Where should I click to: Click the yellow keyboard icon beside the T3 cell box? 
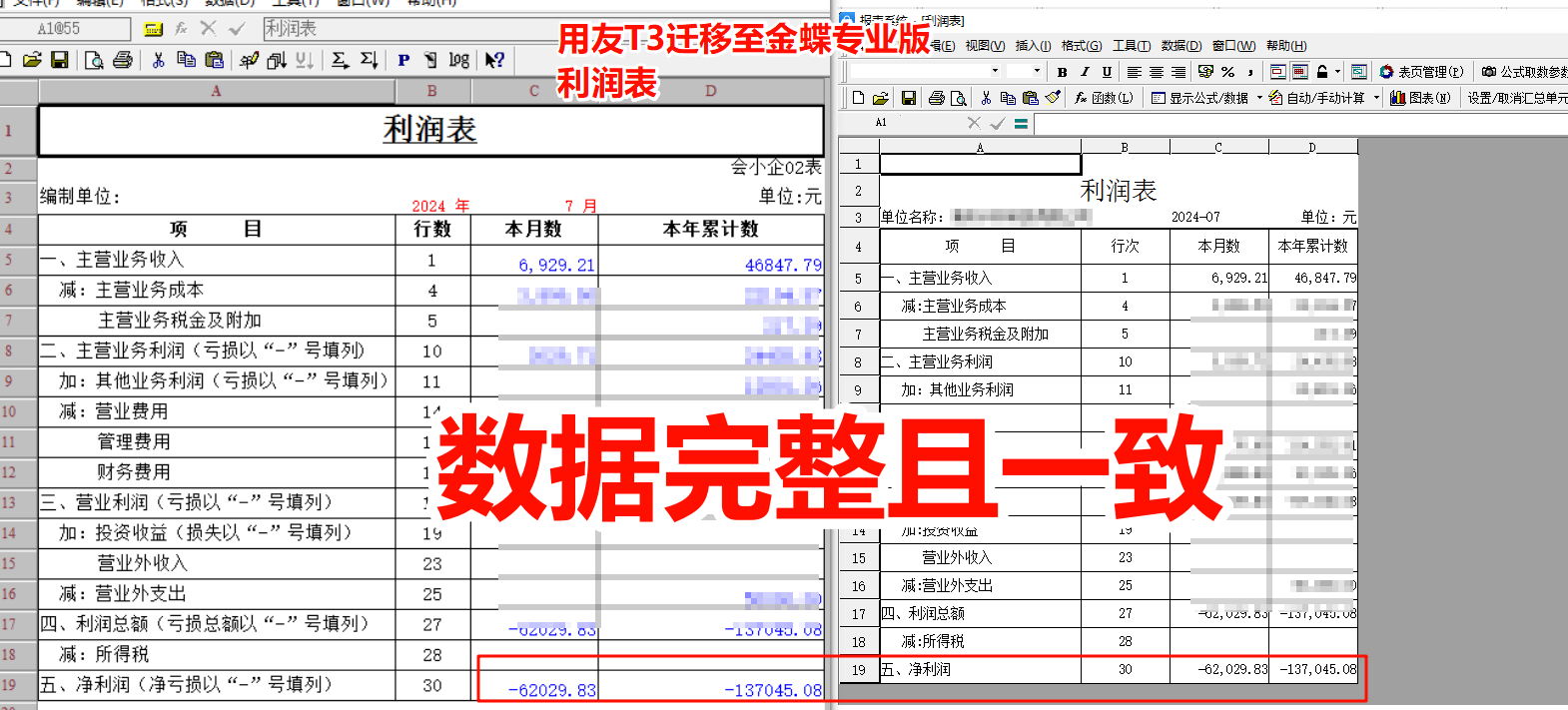[153, 29]
